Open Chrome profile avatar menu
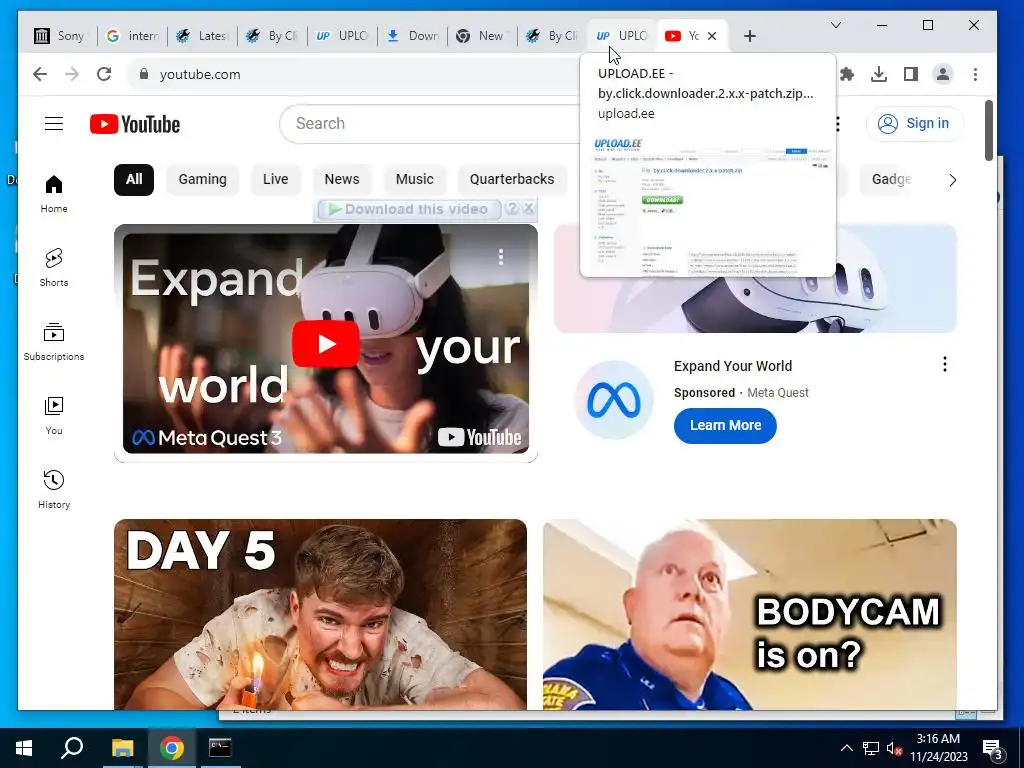 (943, 74)
